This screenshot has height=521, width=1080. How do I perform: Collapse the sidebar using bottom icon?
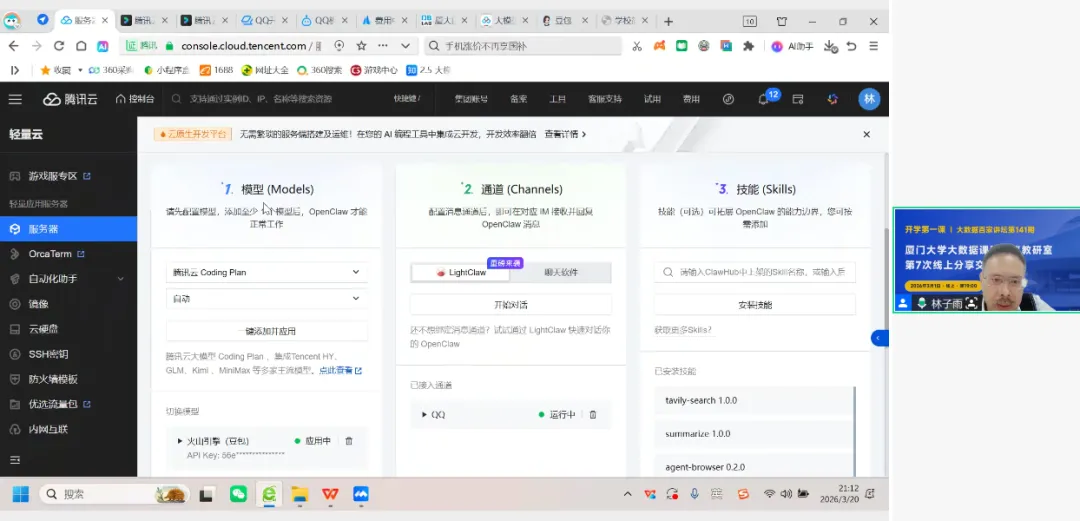[x=15, y=460]
